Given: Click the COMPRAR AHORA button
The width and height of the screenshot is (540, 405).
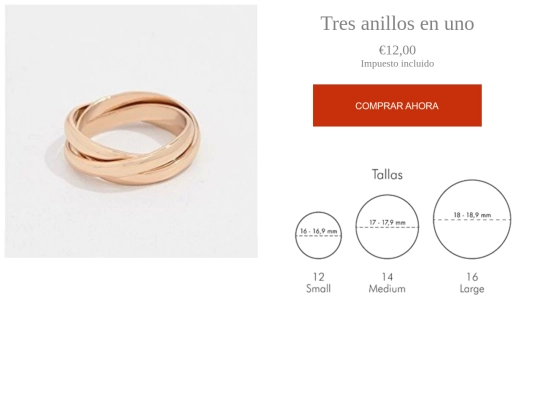Looking at the screenshot, I should pyautogui.click(x=397, y=105).
